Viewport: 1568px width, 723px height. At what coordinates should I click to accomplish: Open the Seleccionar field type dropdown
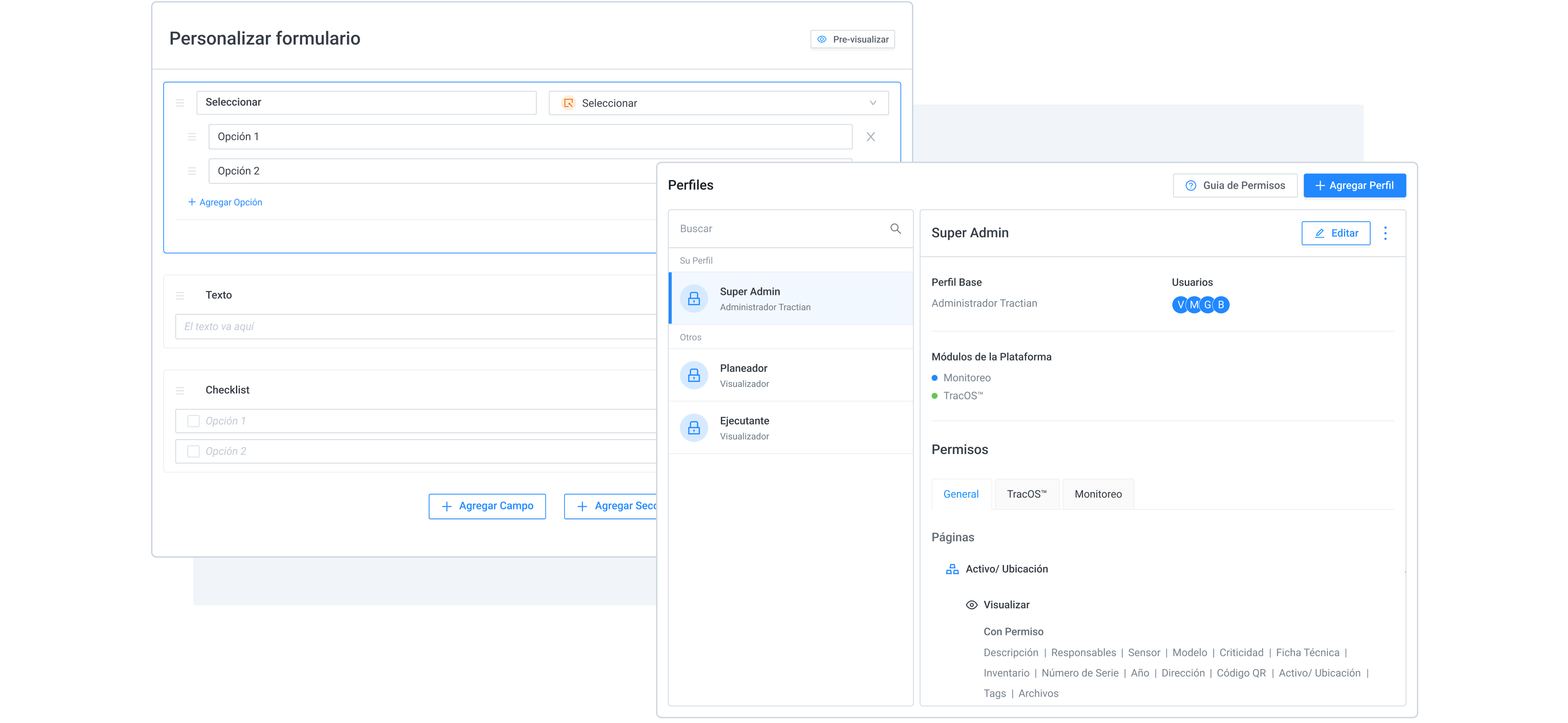(x=718, y=103)
